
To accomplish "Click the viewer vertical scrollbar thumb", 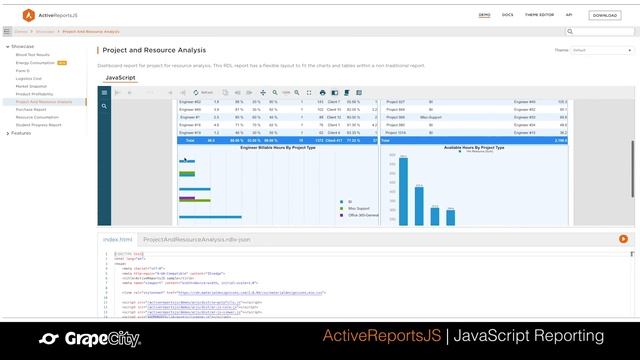I will (x=633, y=169).
